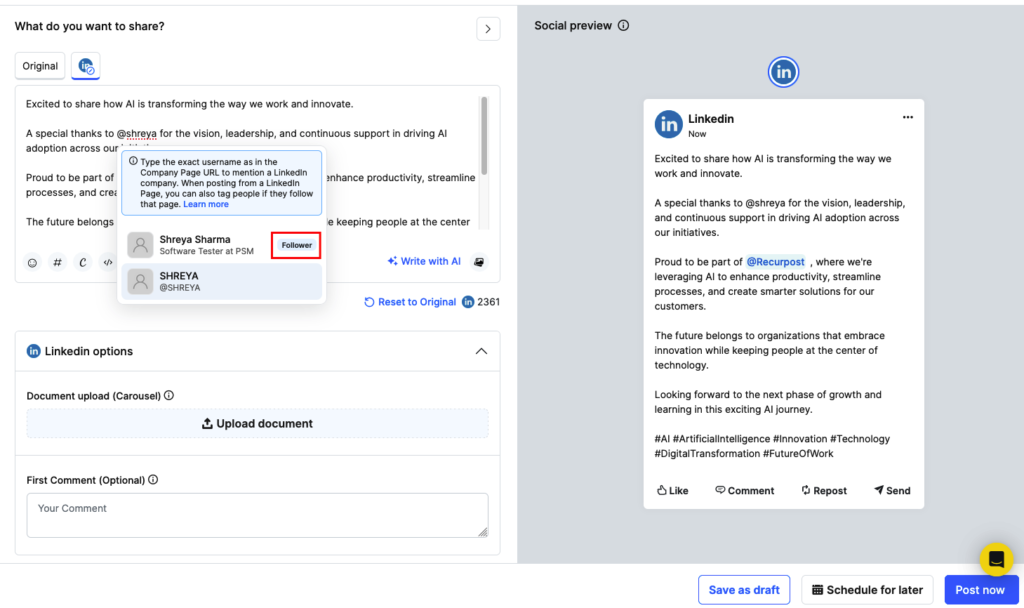Image resolution: width=1024 pixels, height=608 pixels.
Task: Click the Repost action in the preview
Action: 824,490
